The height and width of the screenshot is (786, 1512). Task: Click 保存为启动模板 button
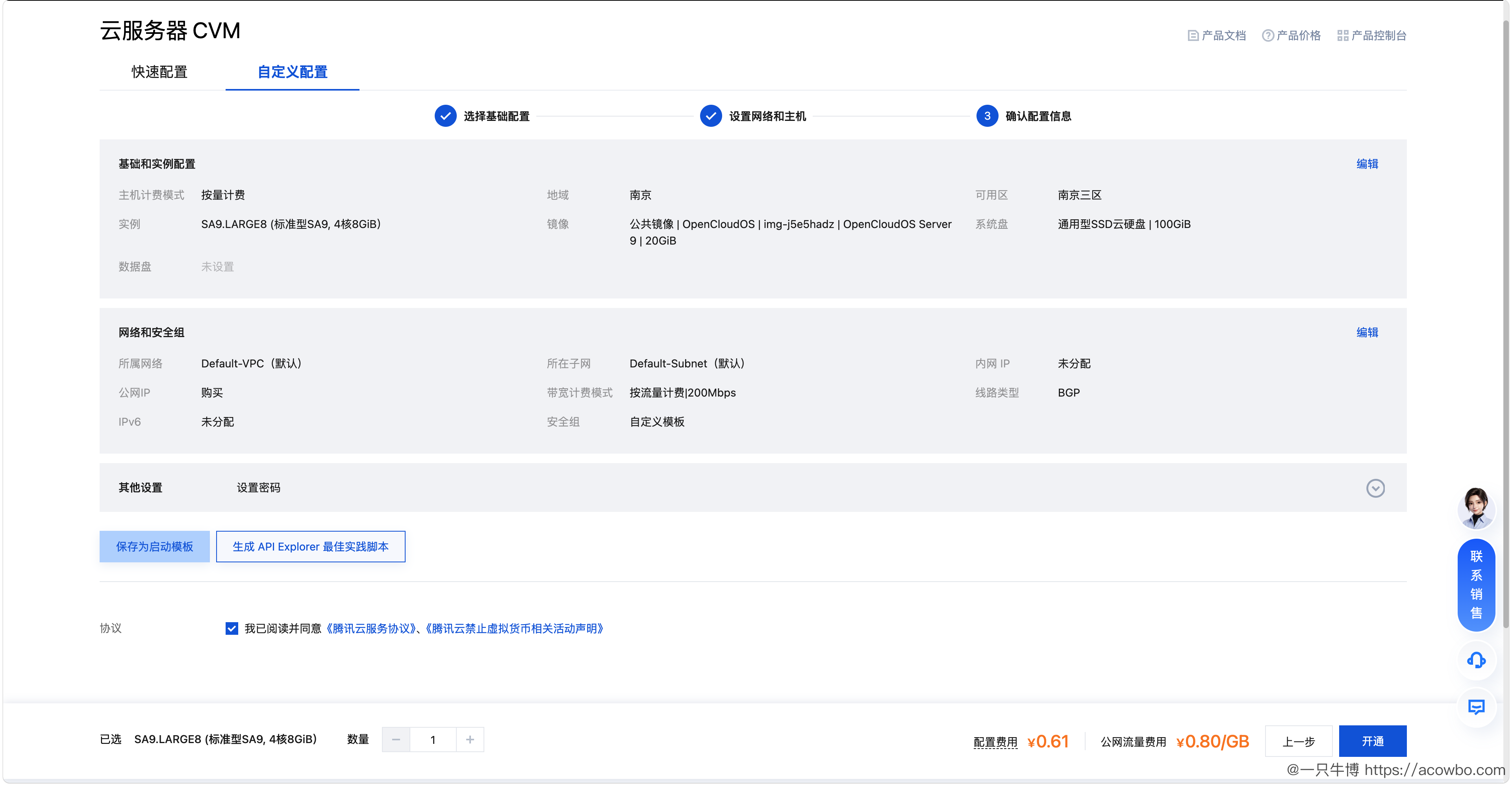click(154, 547)
